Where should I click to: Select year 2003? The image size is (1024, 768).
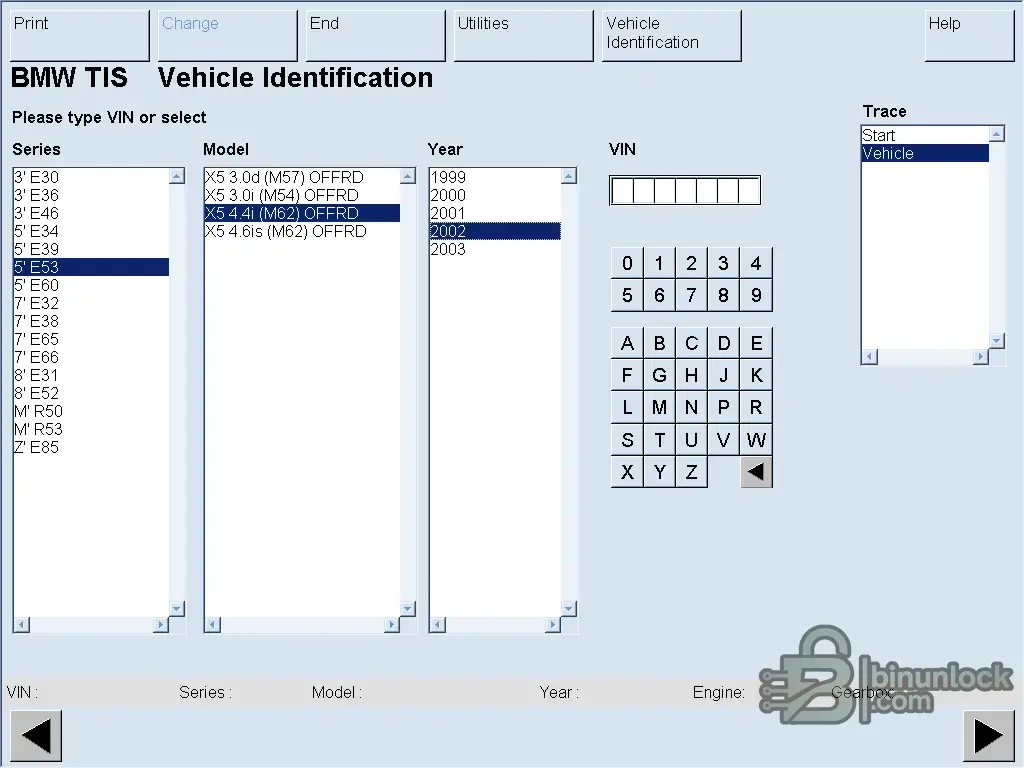pyautogui.click(x=495, y=249)
